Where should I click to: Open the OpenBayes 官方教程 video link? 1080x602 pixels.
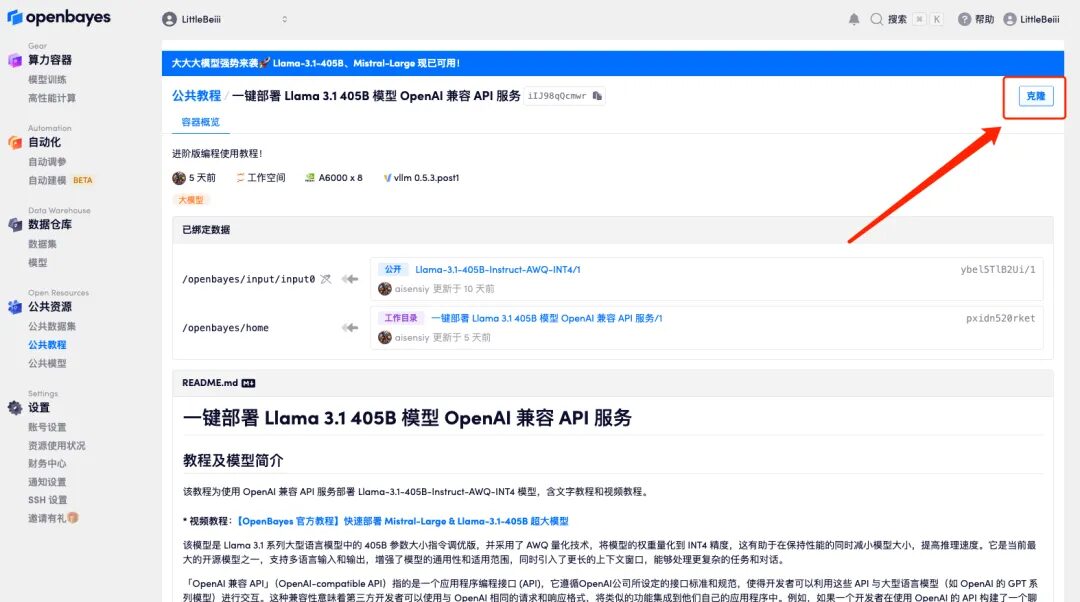click(x=402, y=521)
